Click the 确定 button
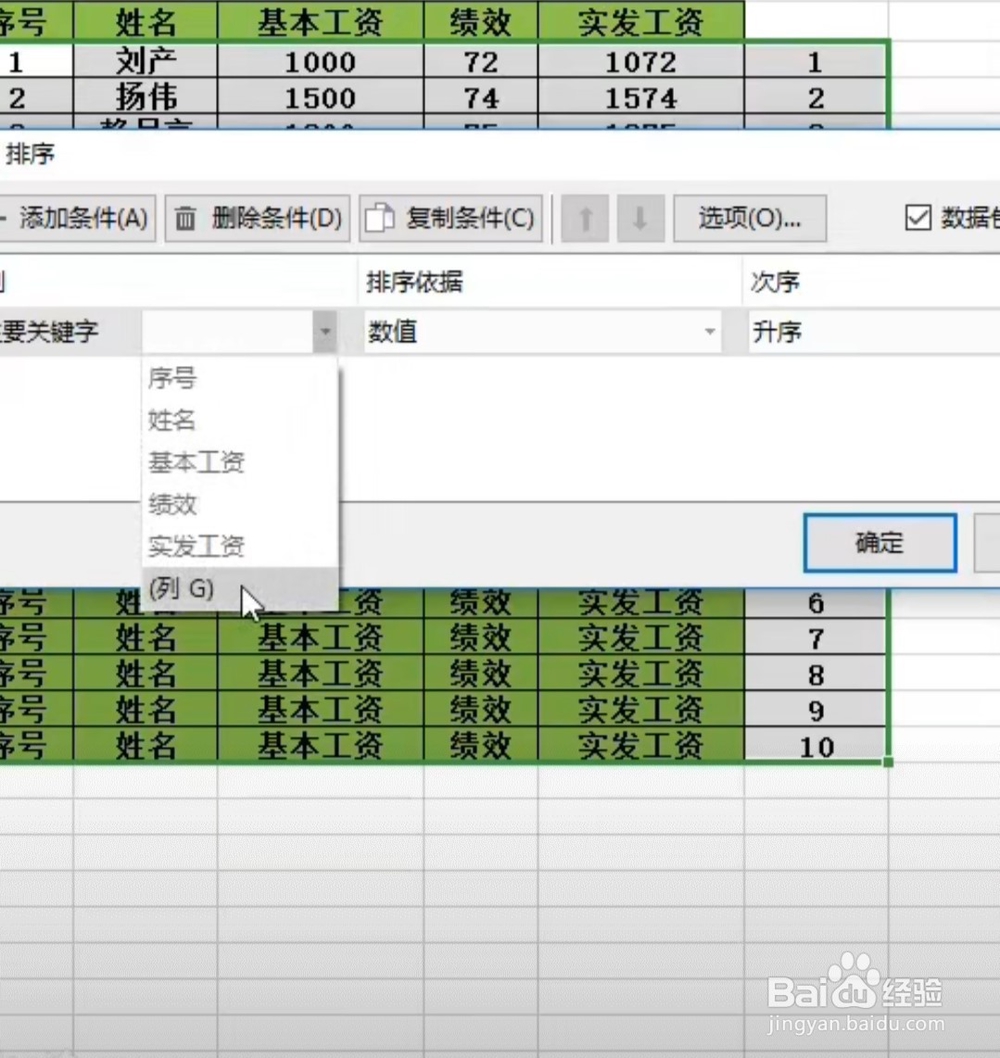Viewport: 1000px width, 1058px height. (879, 543)
